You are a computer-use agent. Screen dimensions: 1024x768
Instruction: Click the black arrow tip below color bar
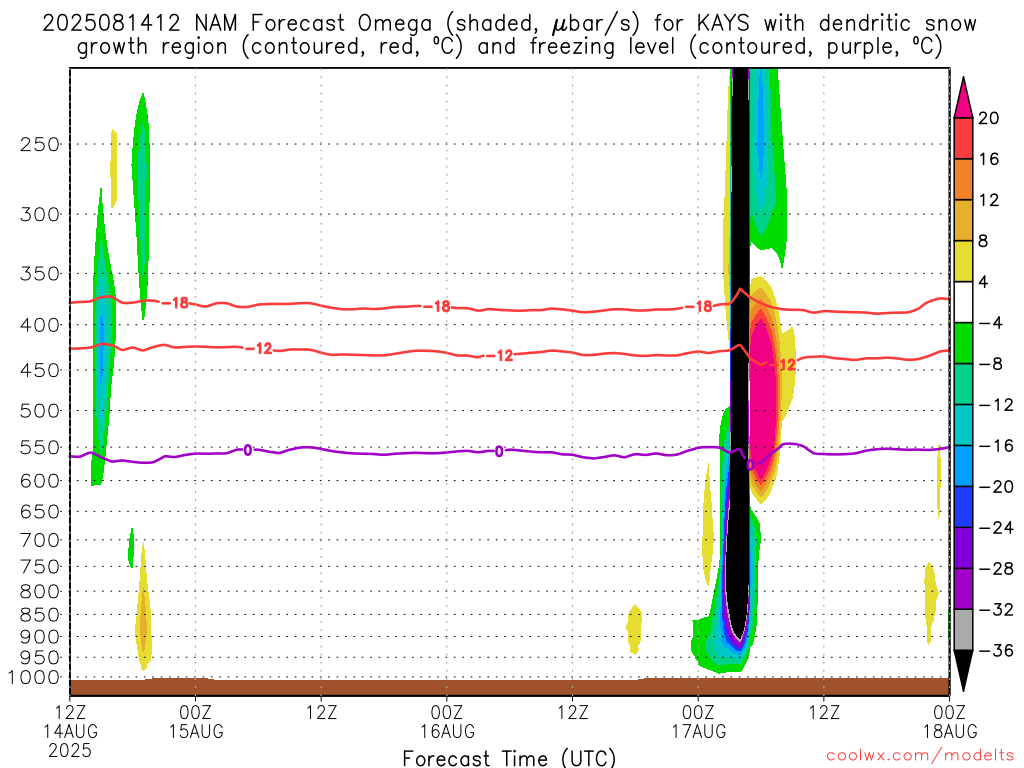pos(963,671)
